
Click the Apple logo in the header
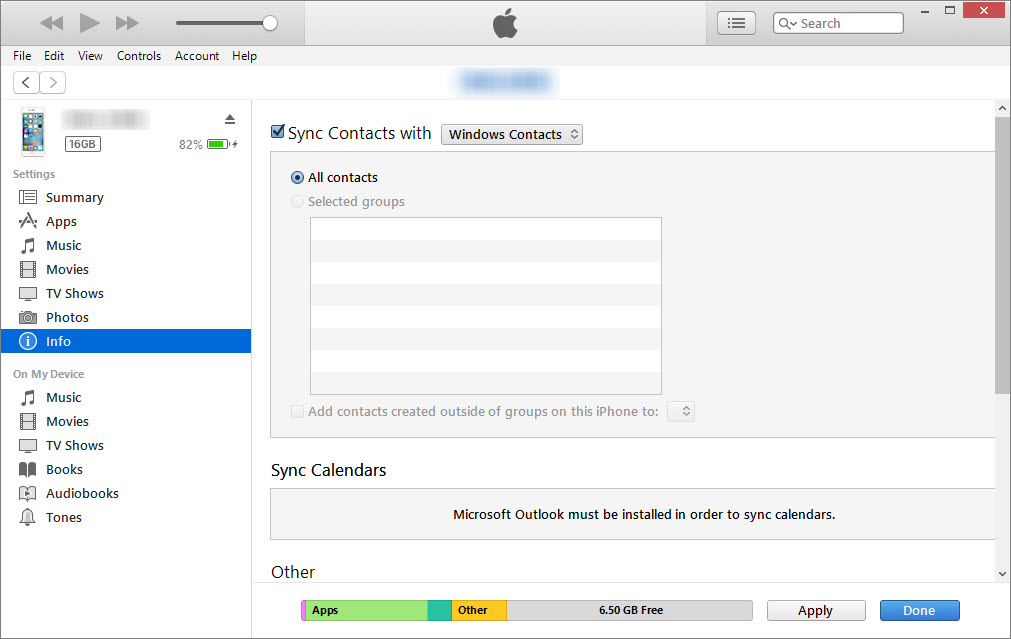[505, 23]
